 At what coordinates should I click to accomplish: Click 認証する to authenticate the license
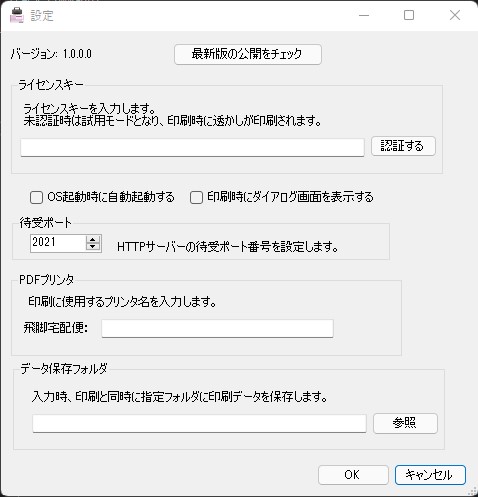(x=403, y=146)
